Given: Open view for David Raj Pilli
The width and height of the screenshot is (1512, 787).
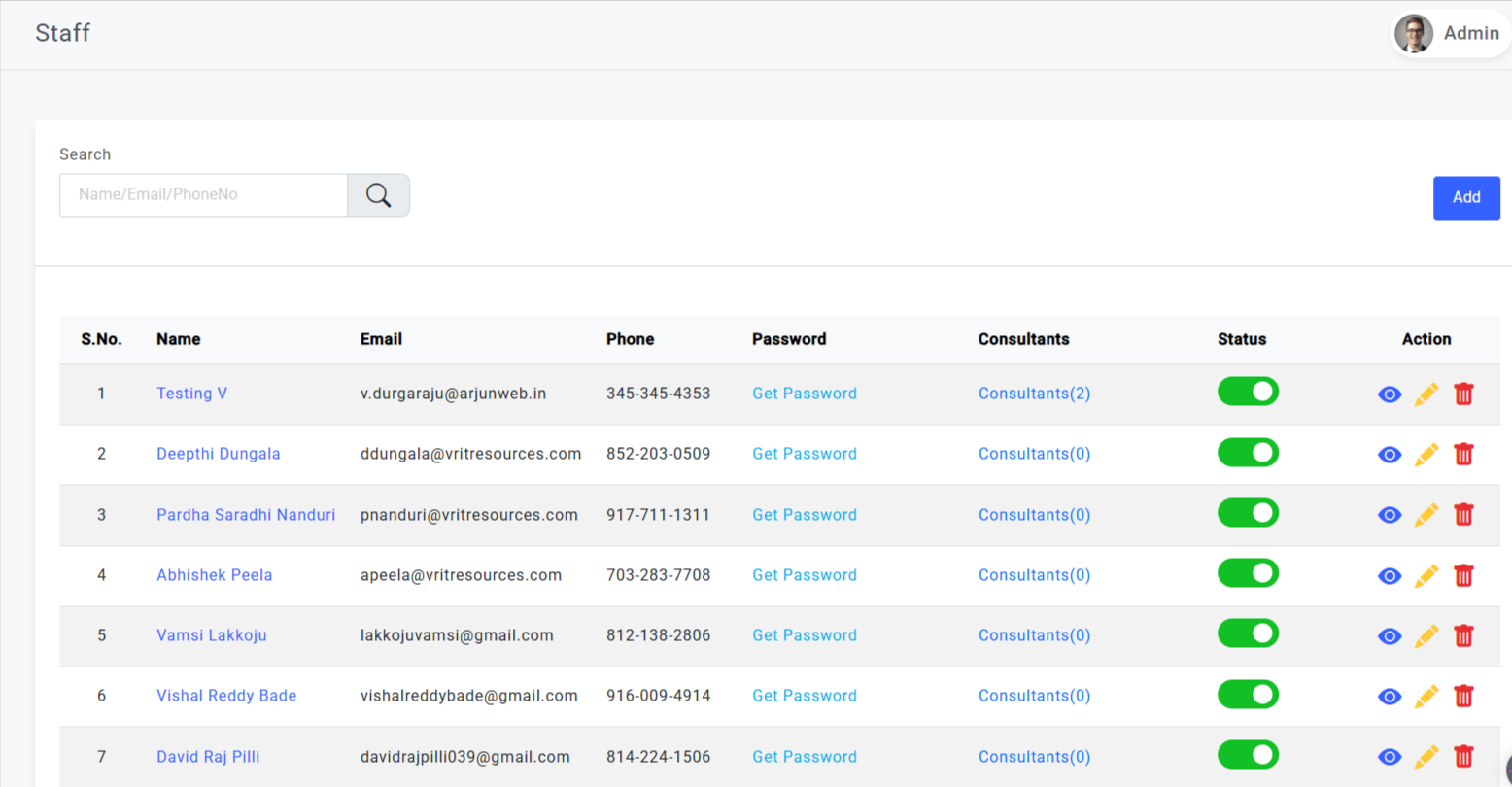Looking at the screenshot, I should pyautogui.click(x=1390, y=758).
